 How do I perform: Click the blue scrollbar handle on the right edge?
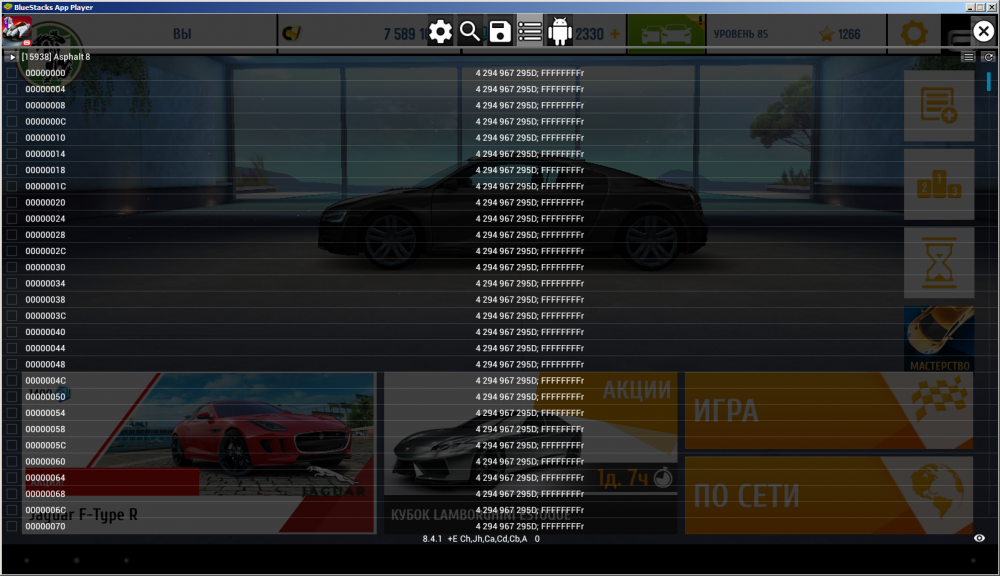(989, 82)
